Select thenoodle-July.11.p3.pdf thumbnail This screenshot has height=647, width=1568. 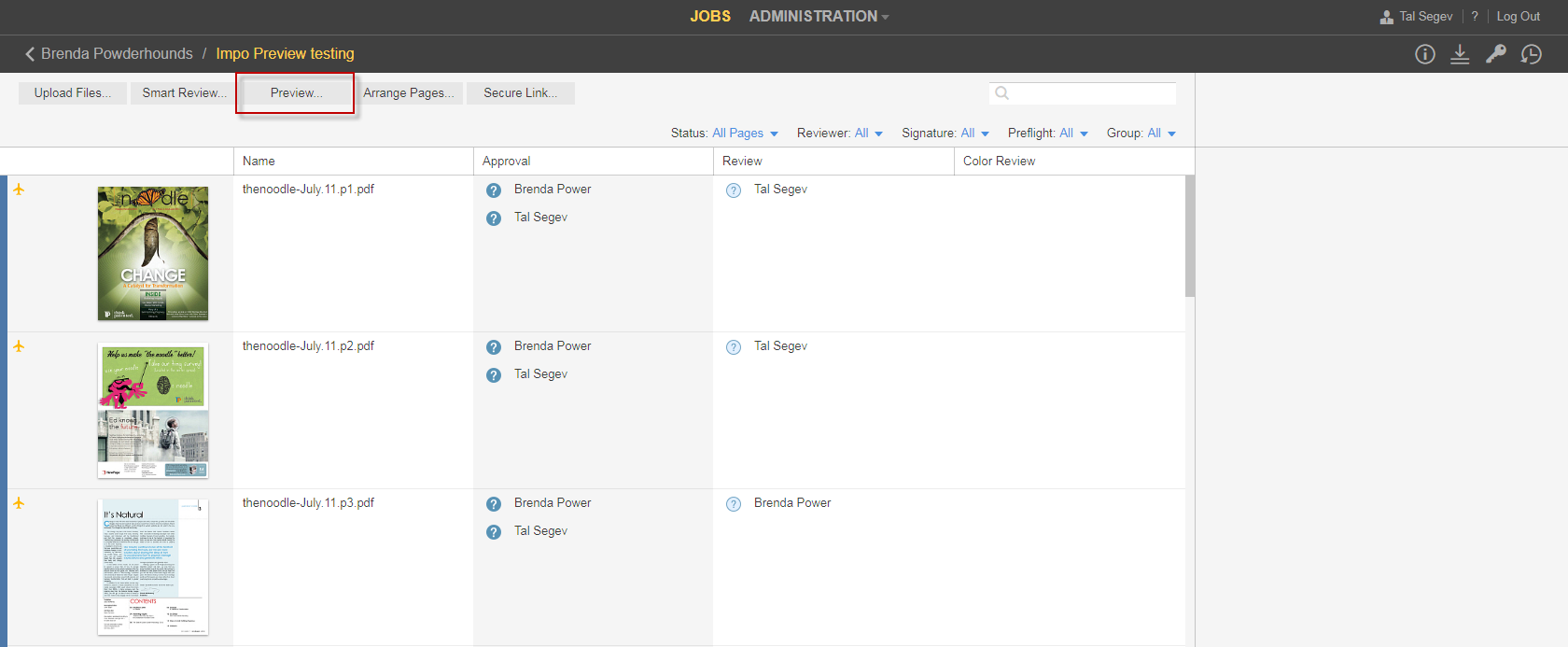[153, 567]
